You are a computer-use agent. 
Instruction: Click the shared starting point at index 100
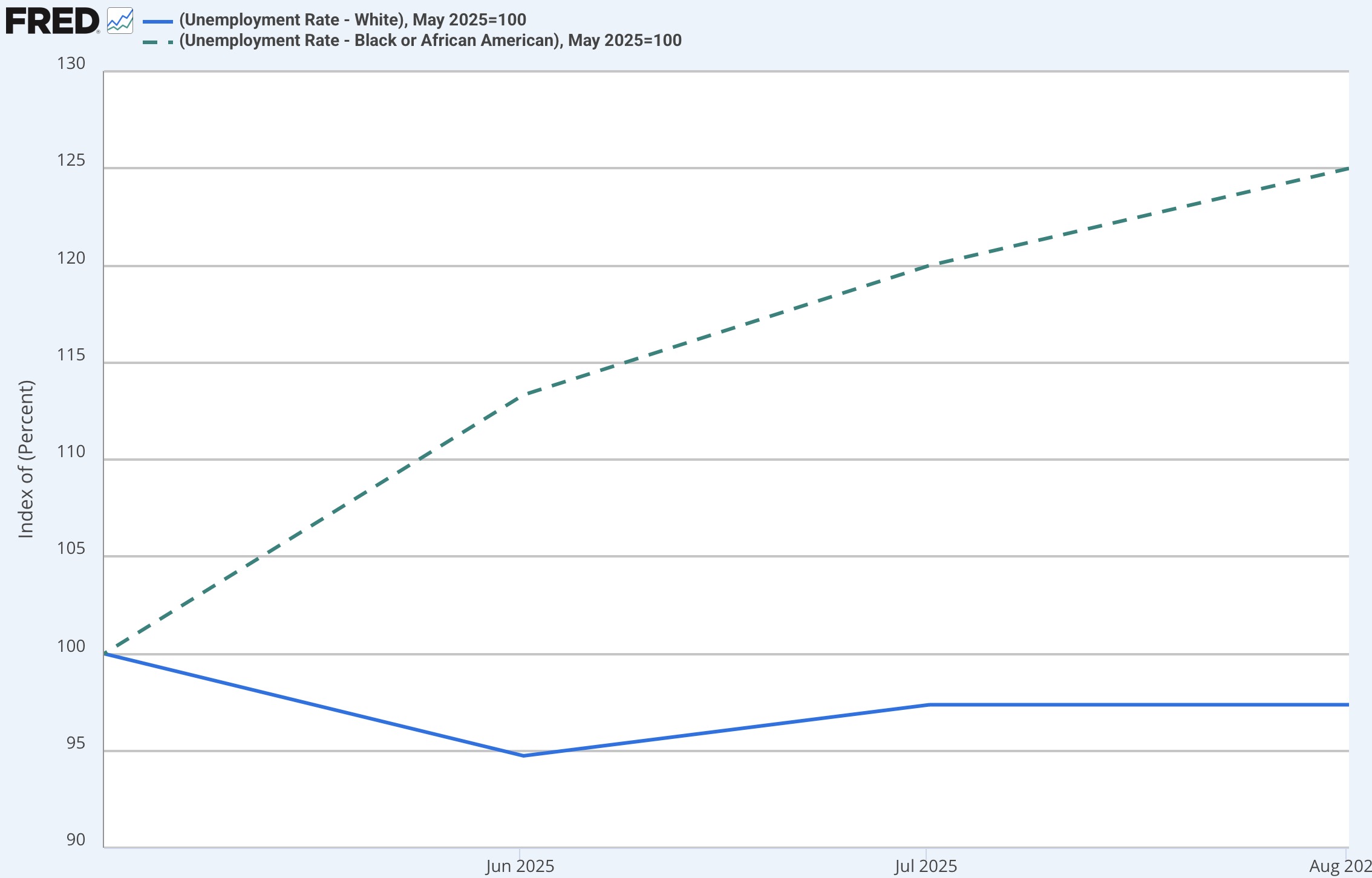click(x=105, y=654)
